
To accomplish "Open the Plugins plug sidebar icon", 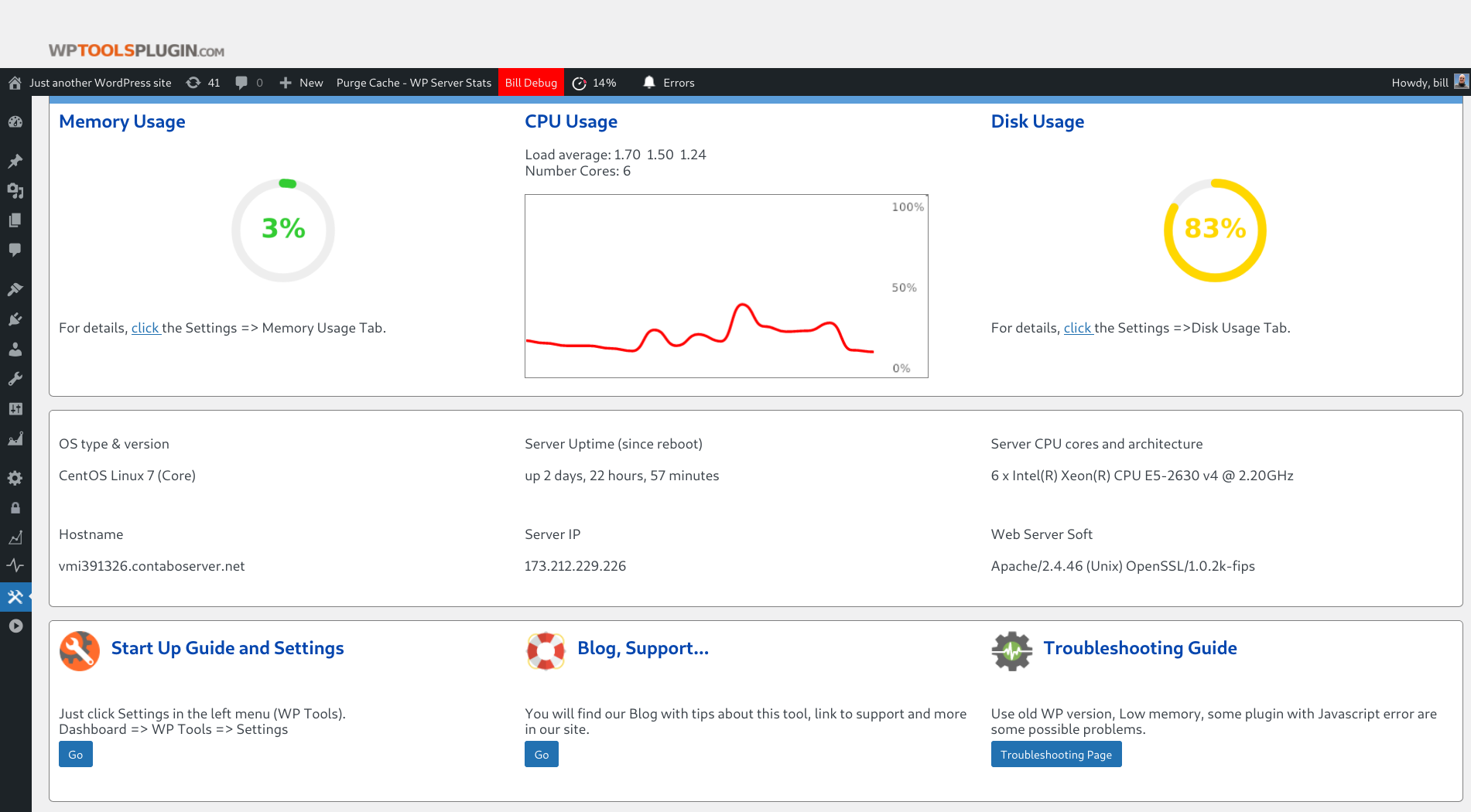I will pyautogui.click(x=15, y=319).
